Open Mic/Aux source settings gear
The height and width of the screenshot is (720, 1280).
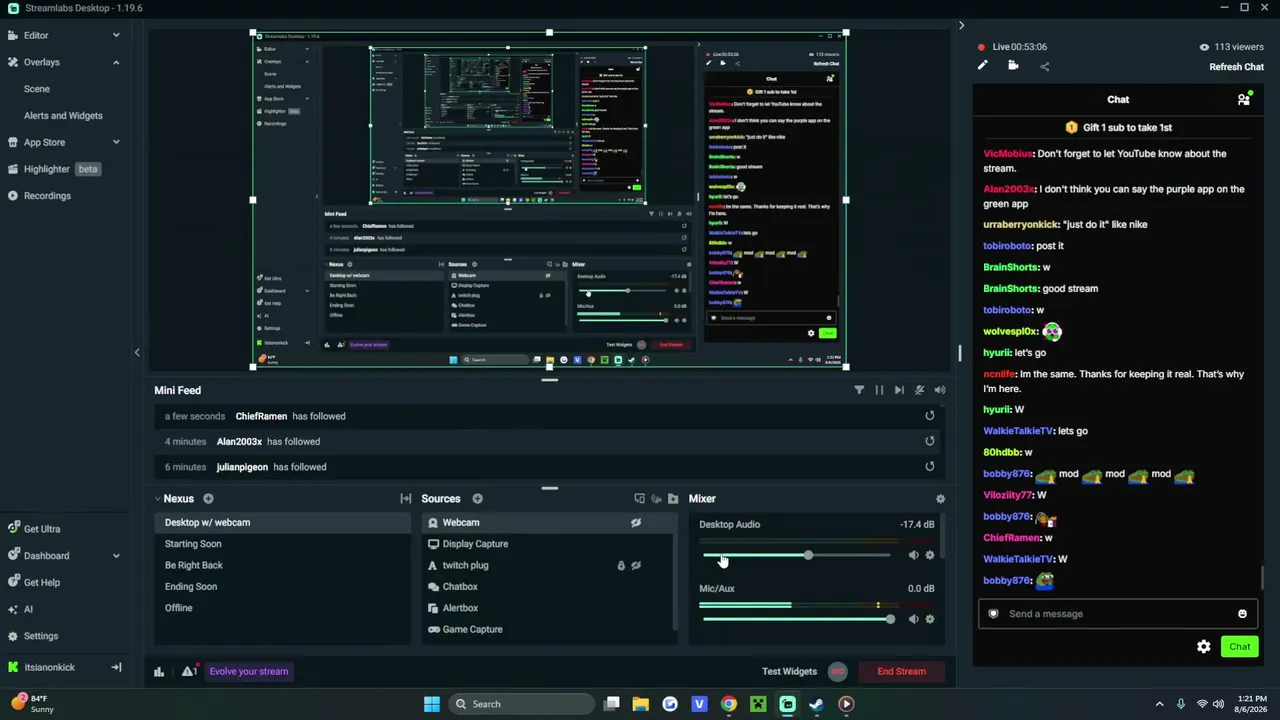[930, 619]
